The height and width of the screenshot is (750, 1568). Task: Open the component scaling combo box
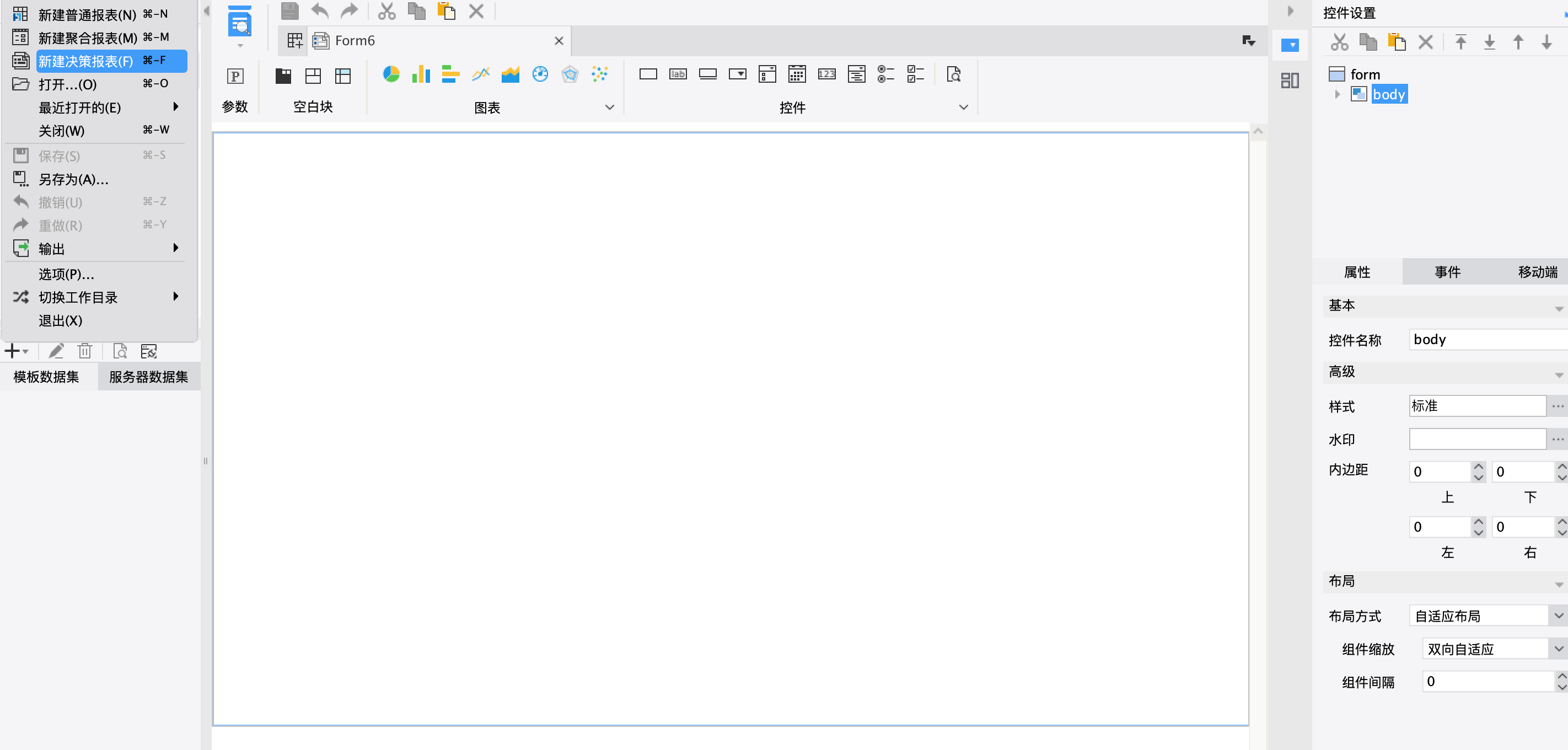point(1558,649)
